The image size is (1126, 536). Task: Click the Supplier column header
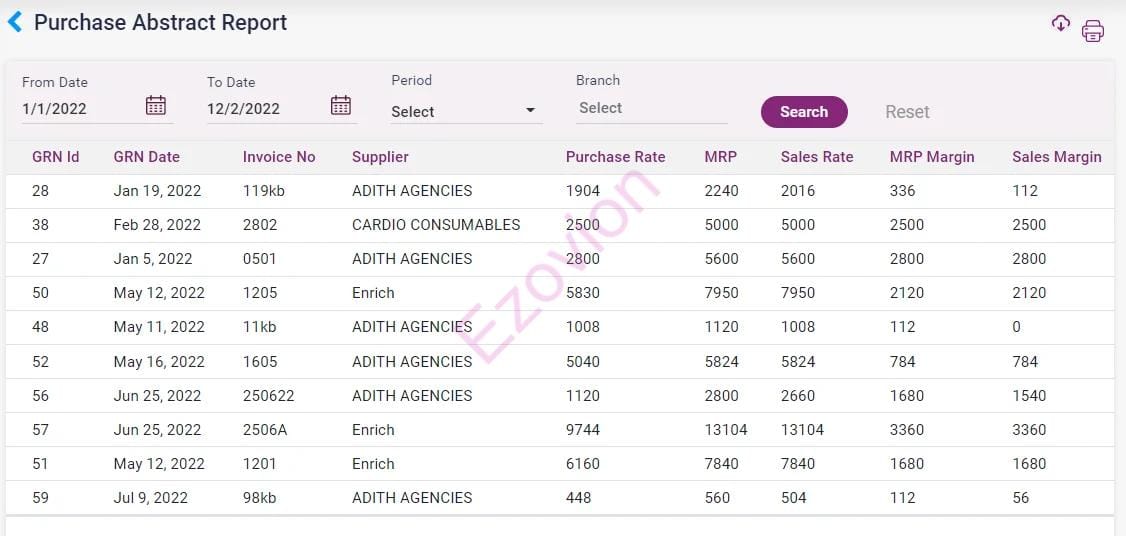coord(380,157)
